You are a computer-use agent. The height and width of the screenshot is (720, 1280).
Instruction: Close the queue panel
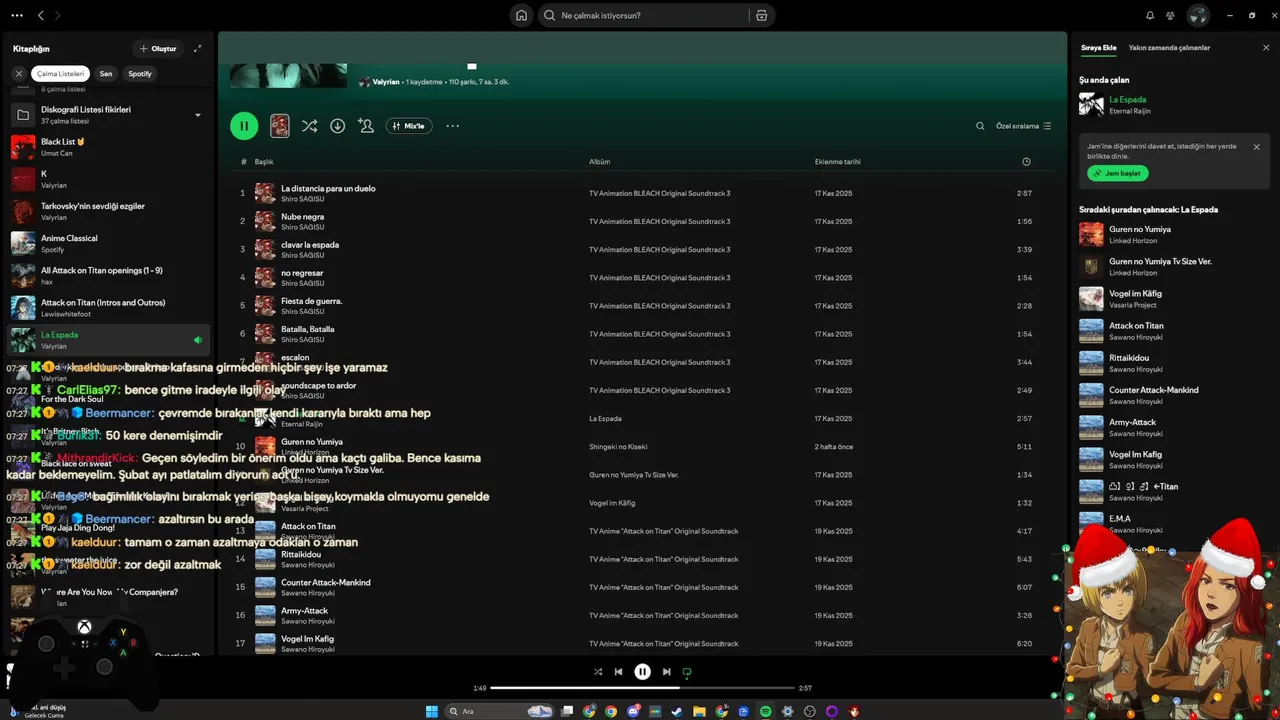[1266, 47]
